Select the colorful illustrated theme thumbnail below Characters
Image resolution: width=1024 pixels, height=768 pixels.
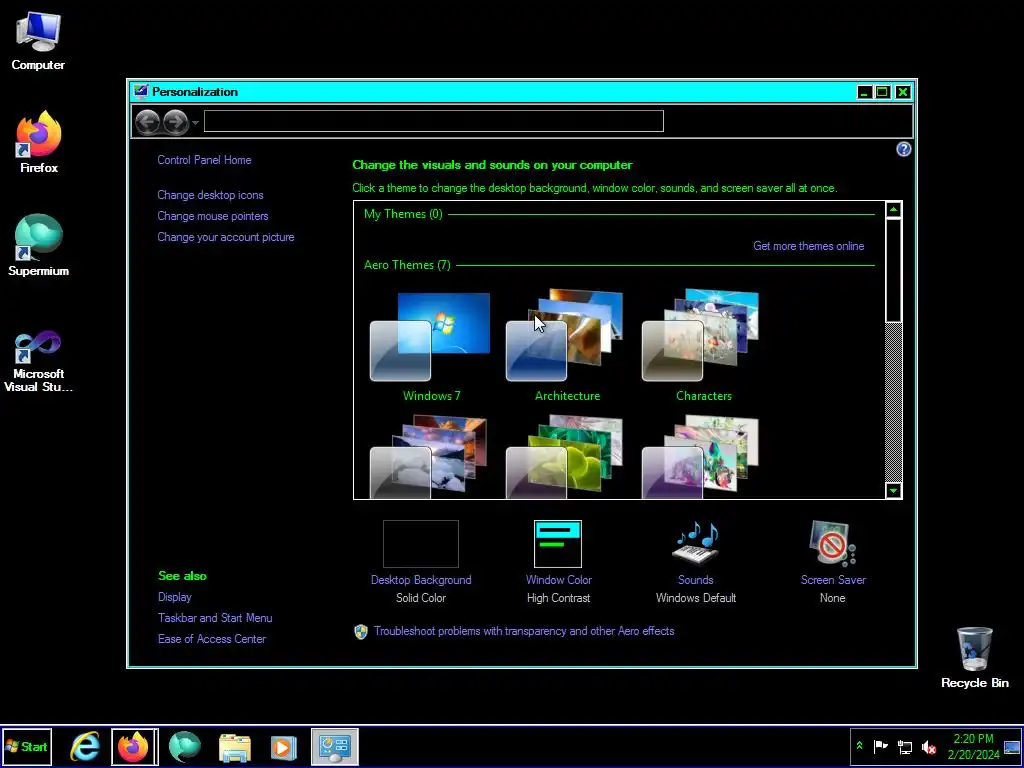tap(701, 457)
